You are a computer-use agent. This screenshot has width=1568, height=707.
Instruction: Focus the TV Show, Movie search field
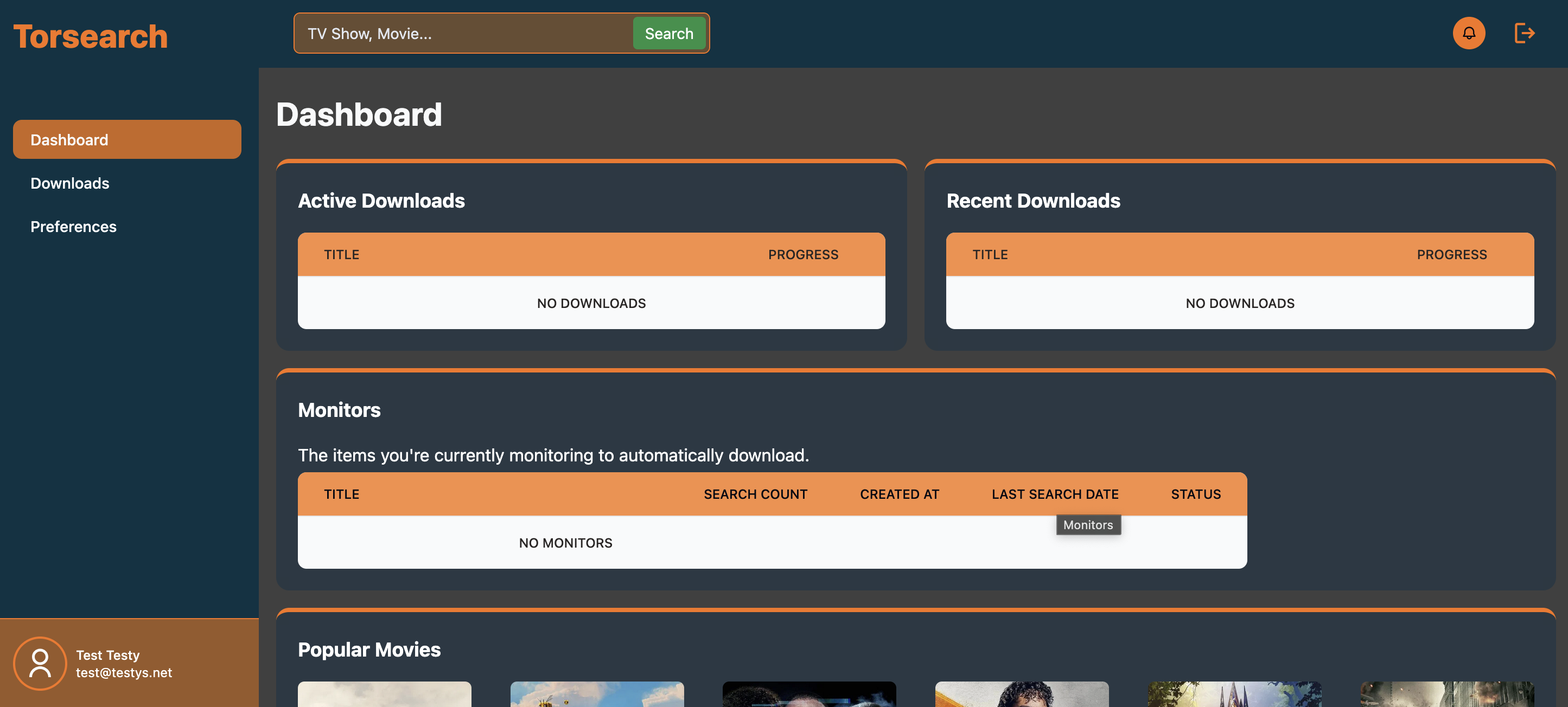(x=463, y=34)
